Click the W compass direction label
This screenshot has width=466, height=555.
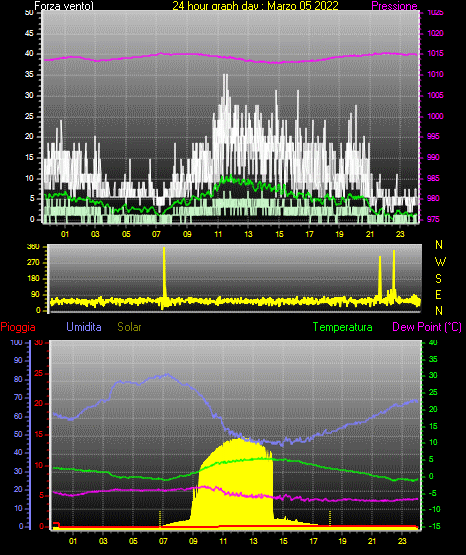pyautogui.click(x=440, y=262)
